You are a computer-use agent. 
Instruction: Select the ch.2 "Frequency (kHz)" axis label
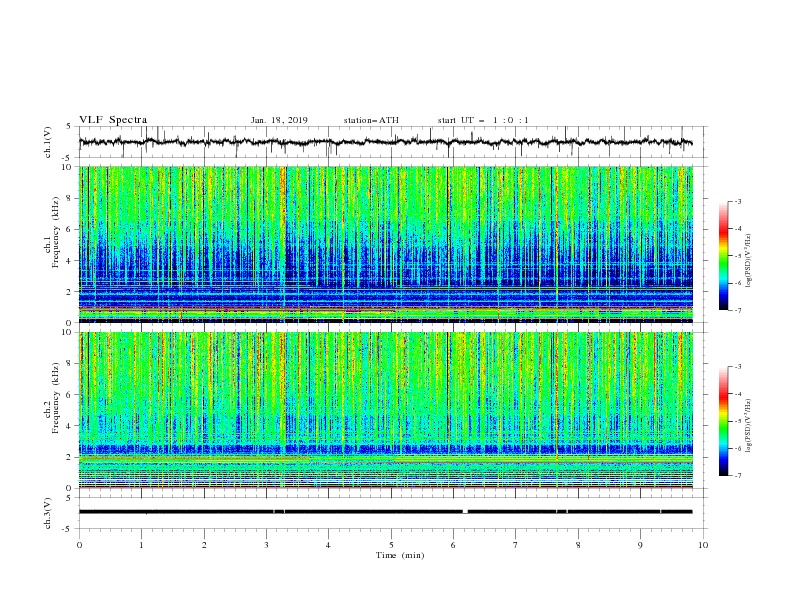pos(56,398)
